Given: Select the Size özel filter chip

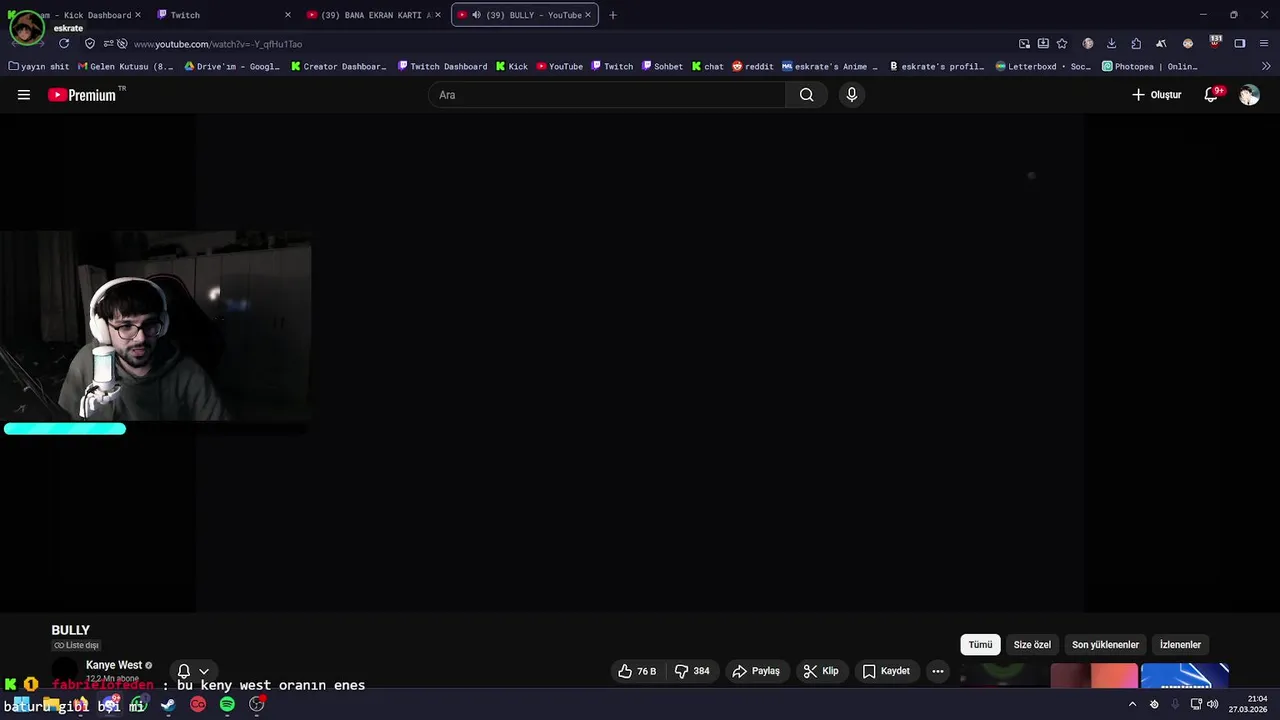Looking at the screenshot, I should pyautogui.click(x=1032, y=645).
